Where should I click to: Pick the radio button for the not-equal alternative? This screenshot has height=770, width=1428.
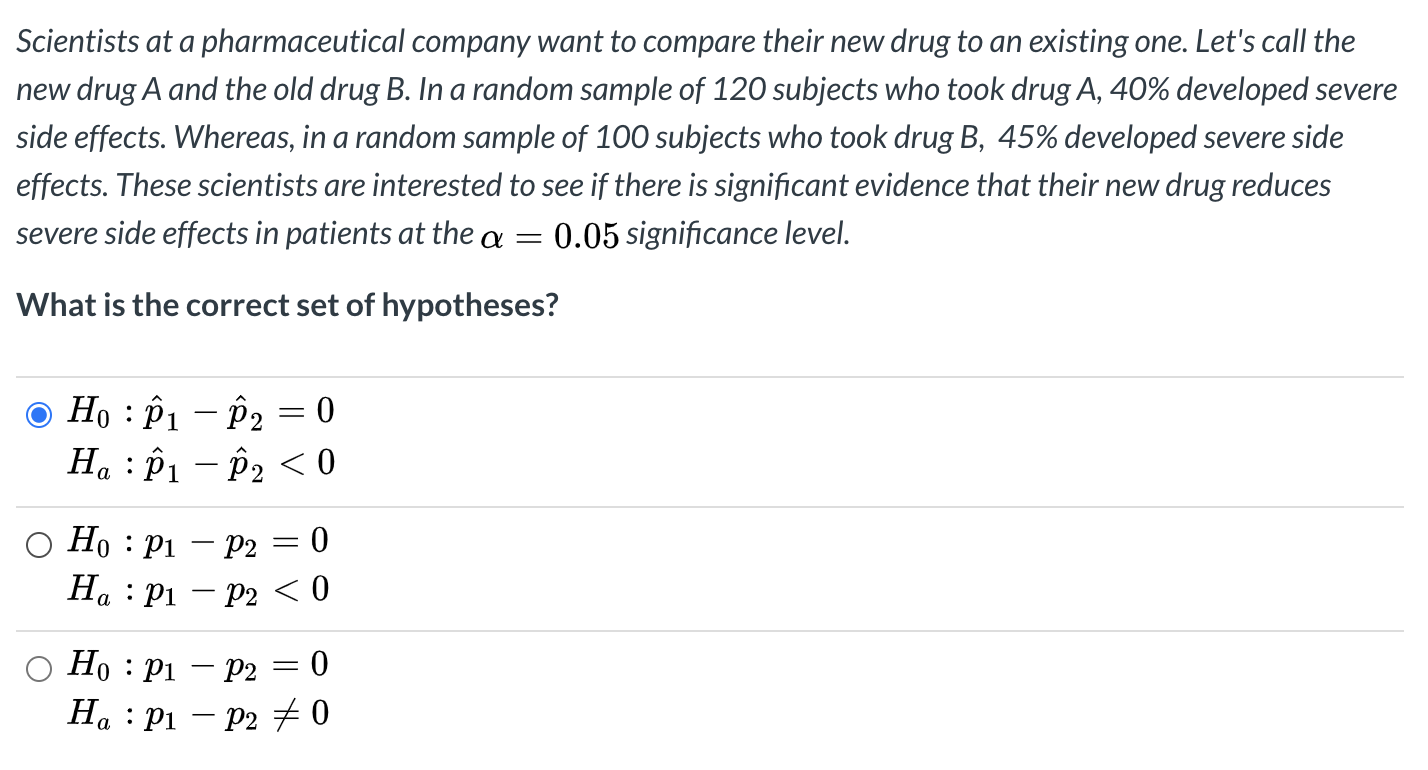[x=39, y=669]
